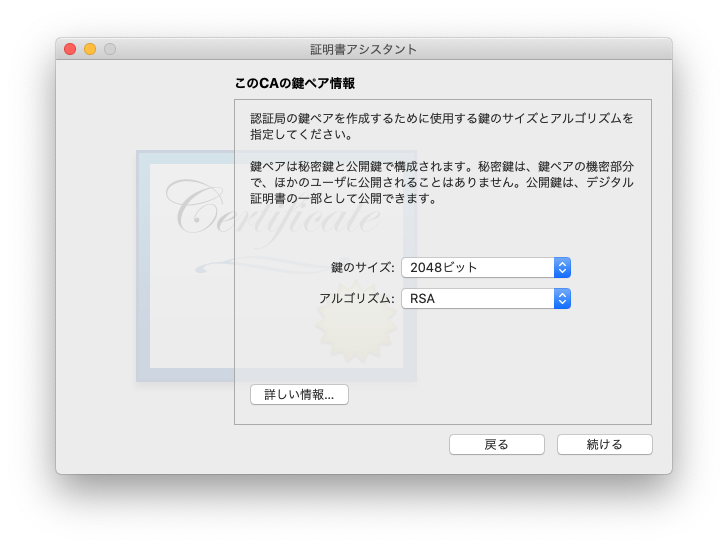This screenshot has height=548, width=728.
Task: Open the アルゴリズム dropdown showing RSA
Action: [x=486, y=299]
